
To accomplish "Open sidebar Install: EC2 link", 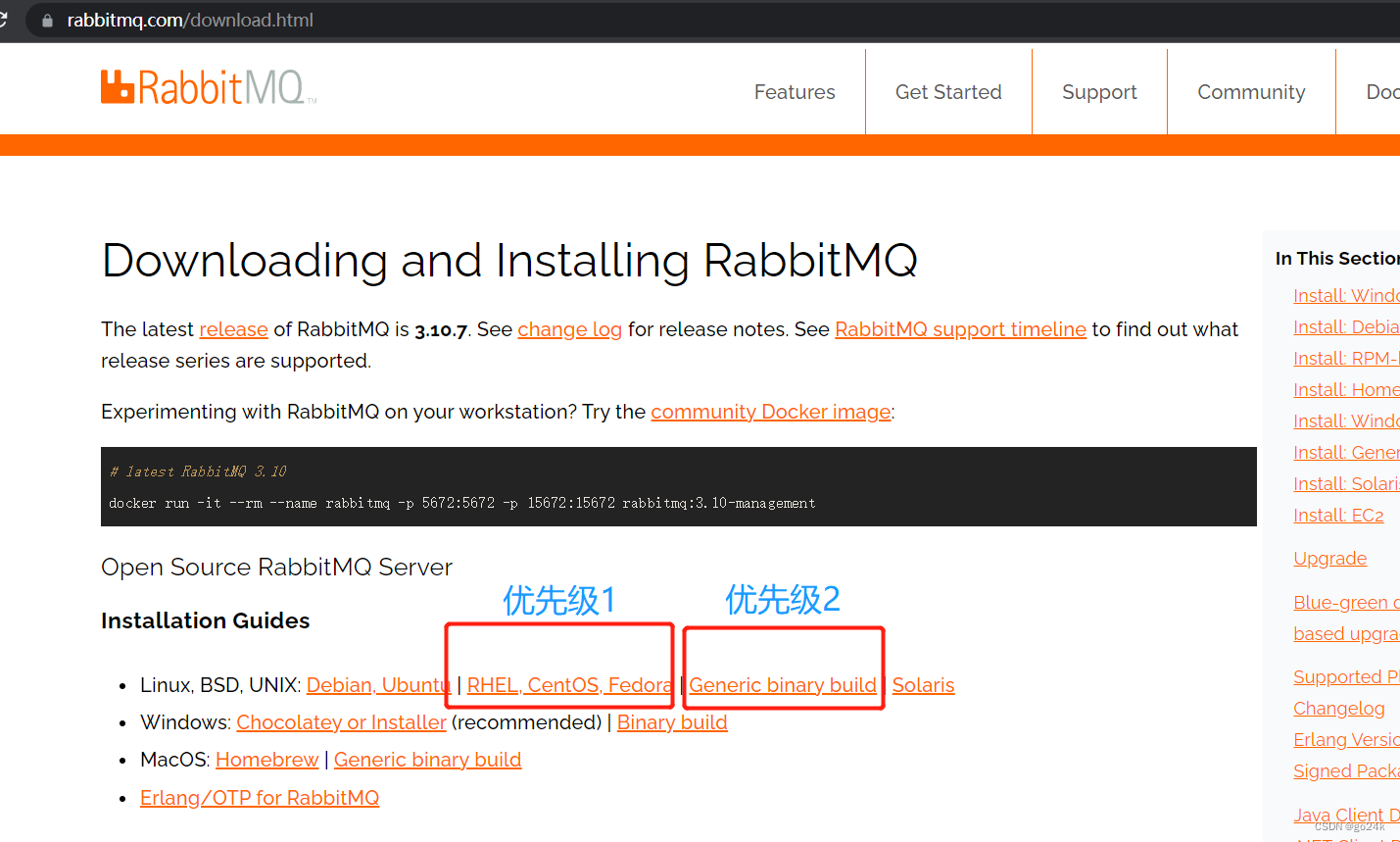I will [1338, 516].
